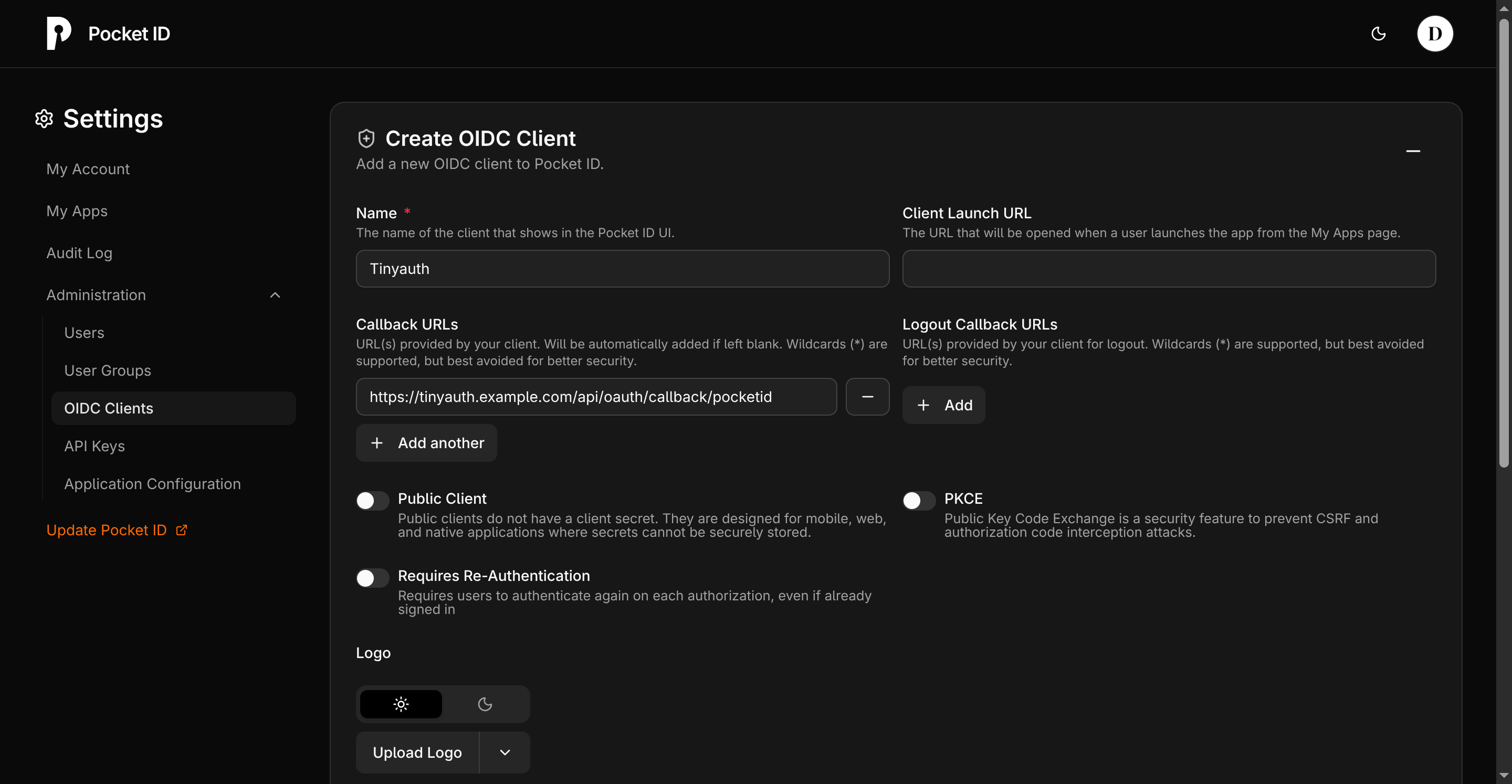Remove the tinyauth callback URL with minus icon
Viewport: 1512px width, 784px height.
pos(867,397)
